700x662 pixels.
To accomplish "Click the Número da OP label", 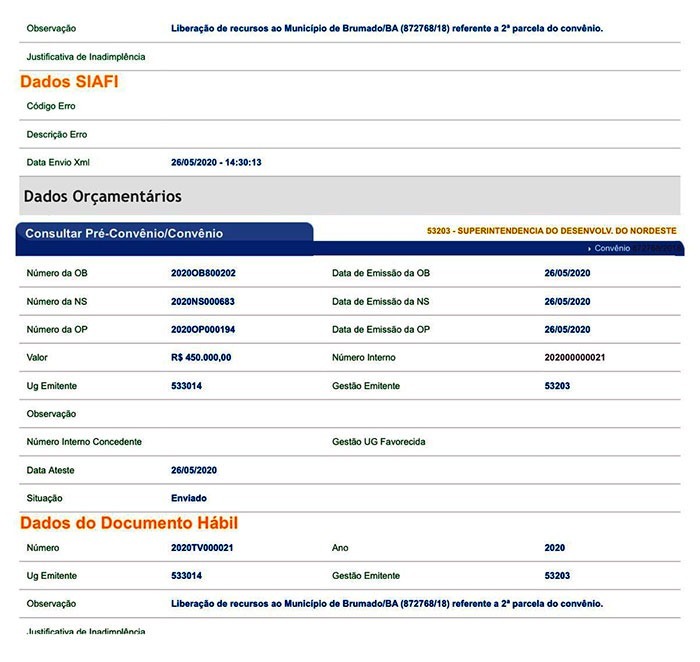I will coord(57,330).
